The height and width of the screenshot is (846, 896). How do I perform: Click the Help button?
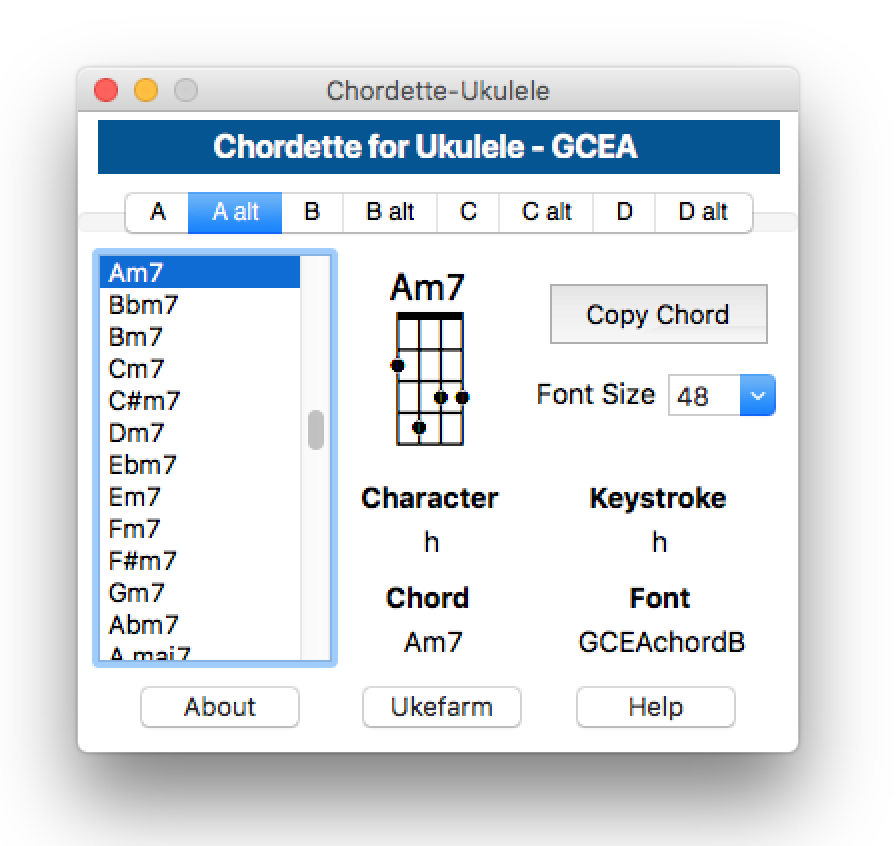tap(655, 707)
